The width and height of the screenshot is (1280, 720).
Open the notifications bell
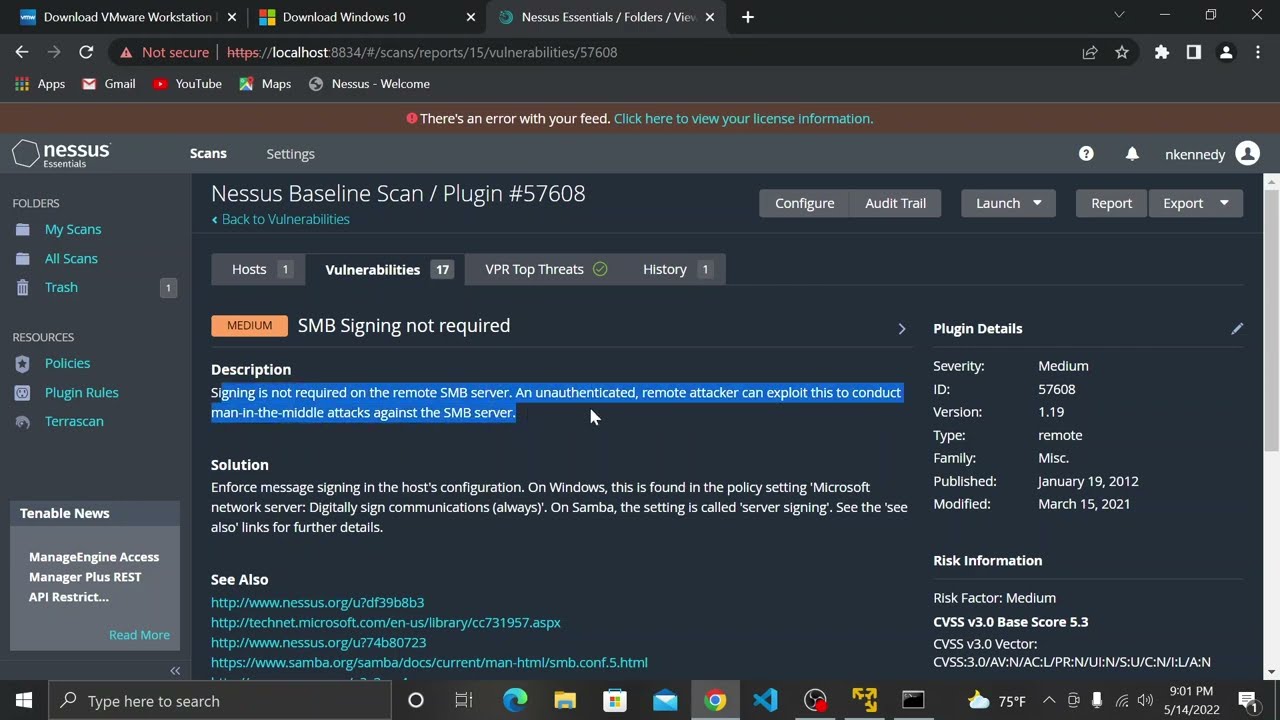pyautogui.click(x=1132, y=154)
